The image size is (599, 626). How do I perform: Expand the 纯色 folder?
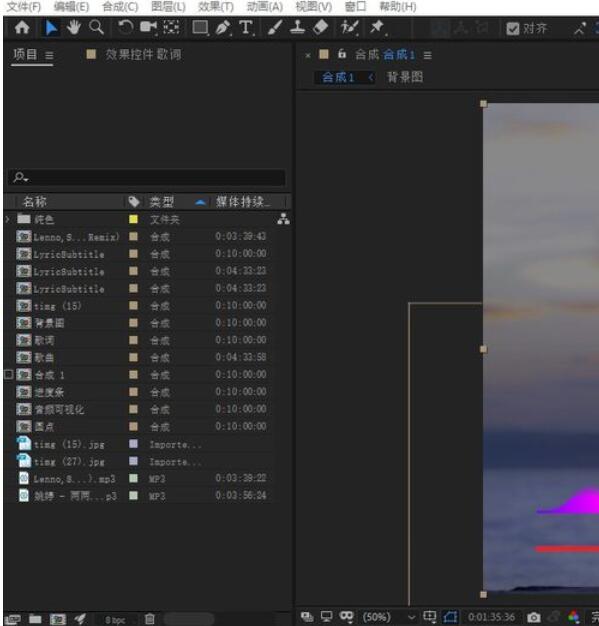click(8, 219)
